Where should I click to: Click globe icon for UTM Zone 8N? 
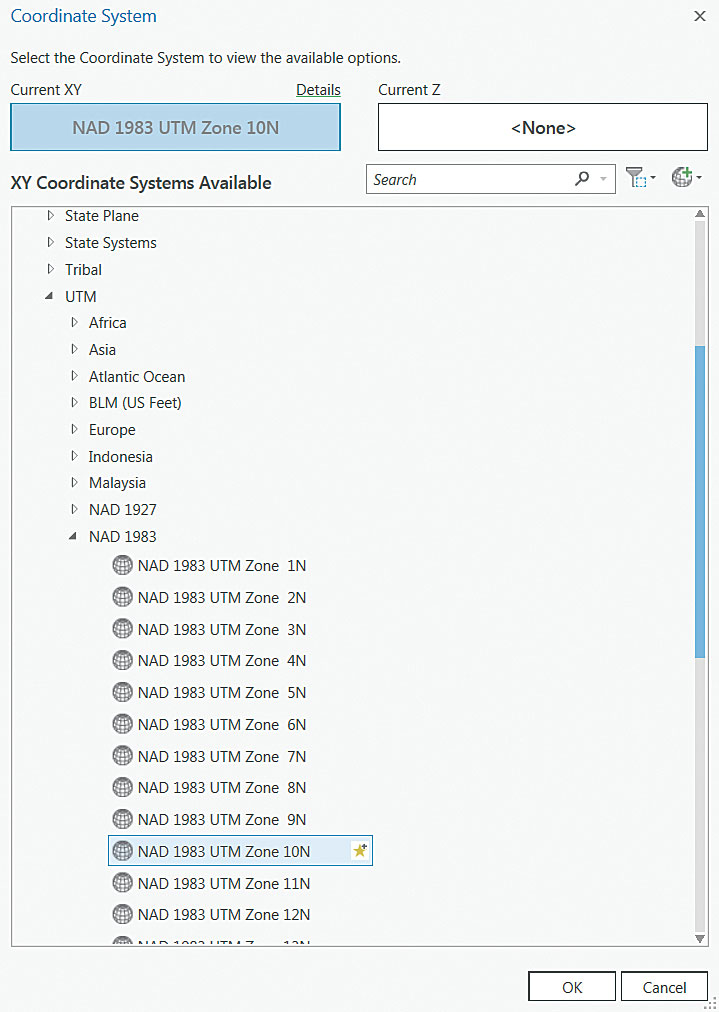pyautogui.click(x=122, y=787)
